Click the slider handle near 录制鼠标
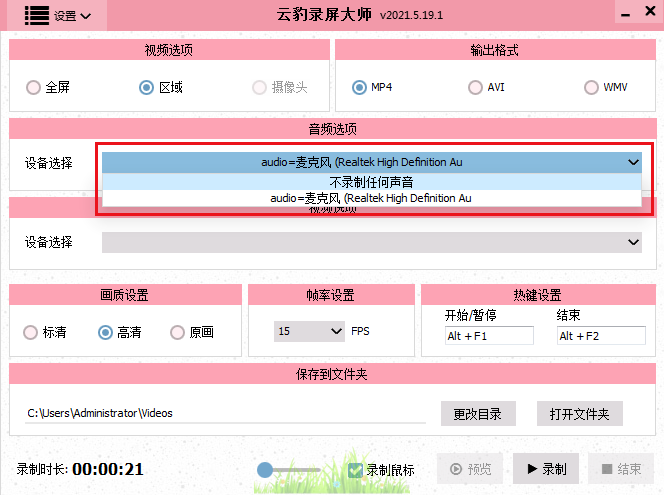The width and height of the screenshot is (664, 495). [265, 470]
